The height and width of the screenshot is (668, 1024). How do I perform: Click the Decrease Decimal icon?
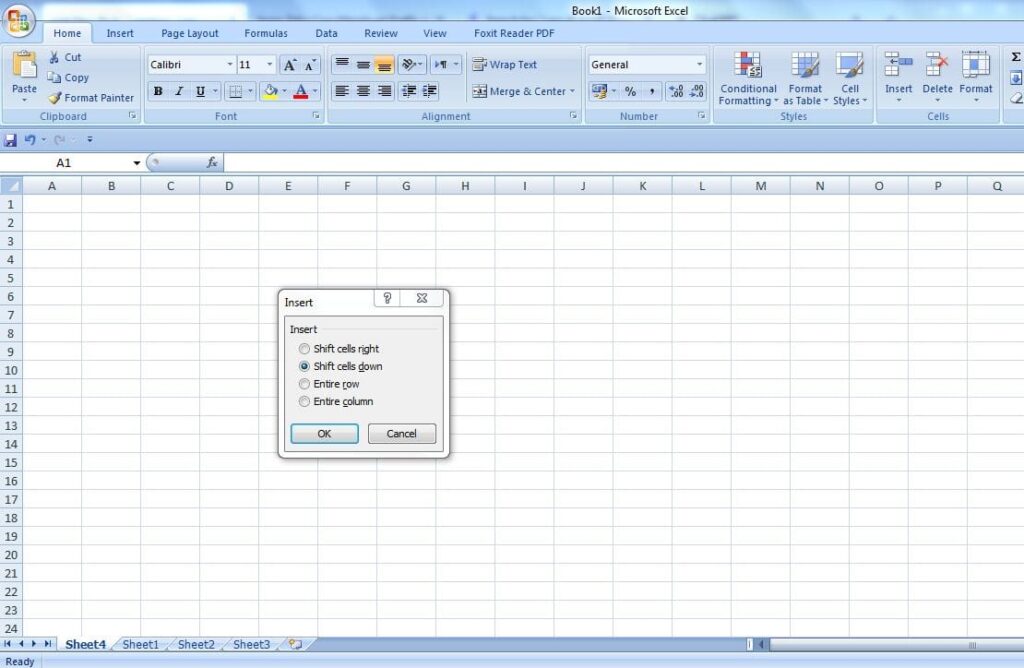[x=697, y=91]
